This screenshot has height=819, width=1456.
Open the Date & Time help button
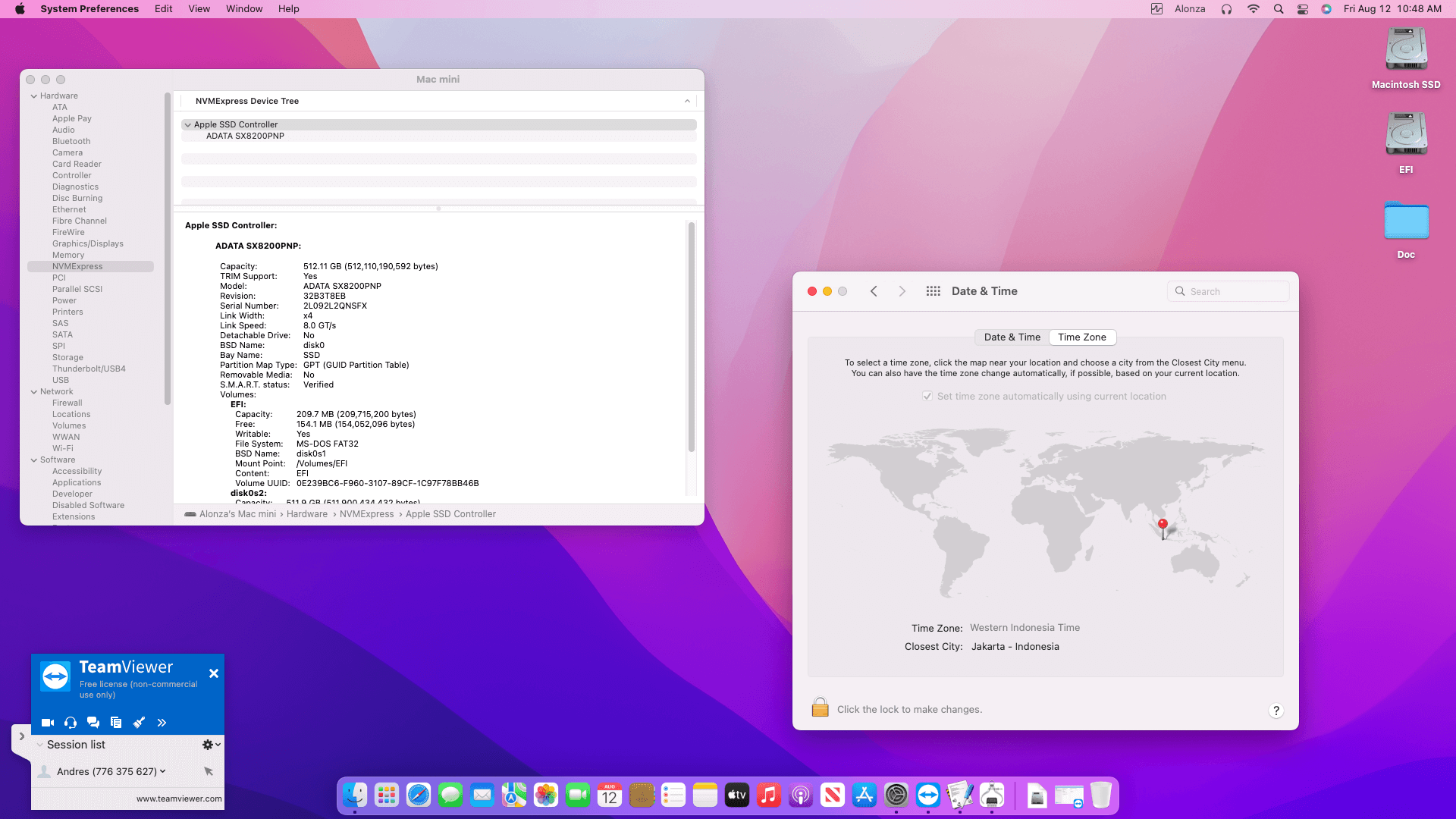tap(1276, 710)
